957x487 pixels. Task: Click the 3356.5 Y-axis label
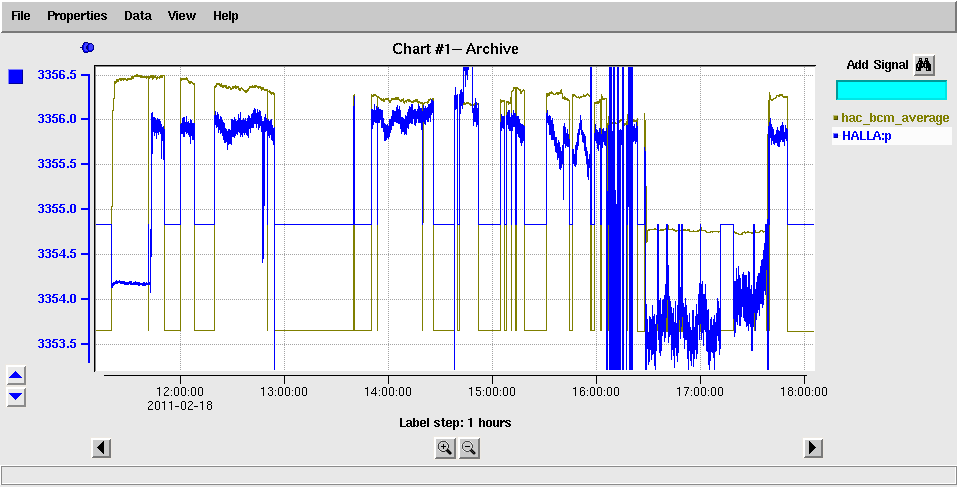57,75
